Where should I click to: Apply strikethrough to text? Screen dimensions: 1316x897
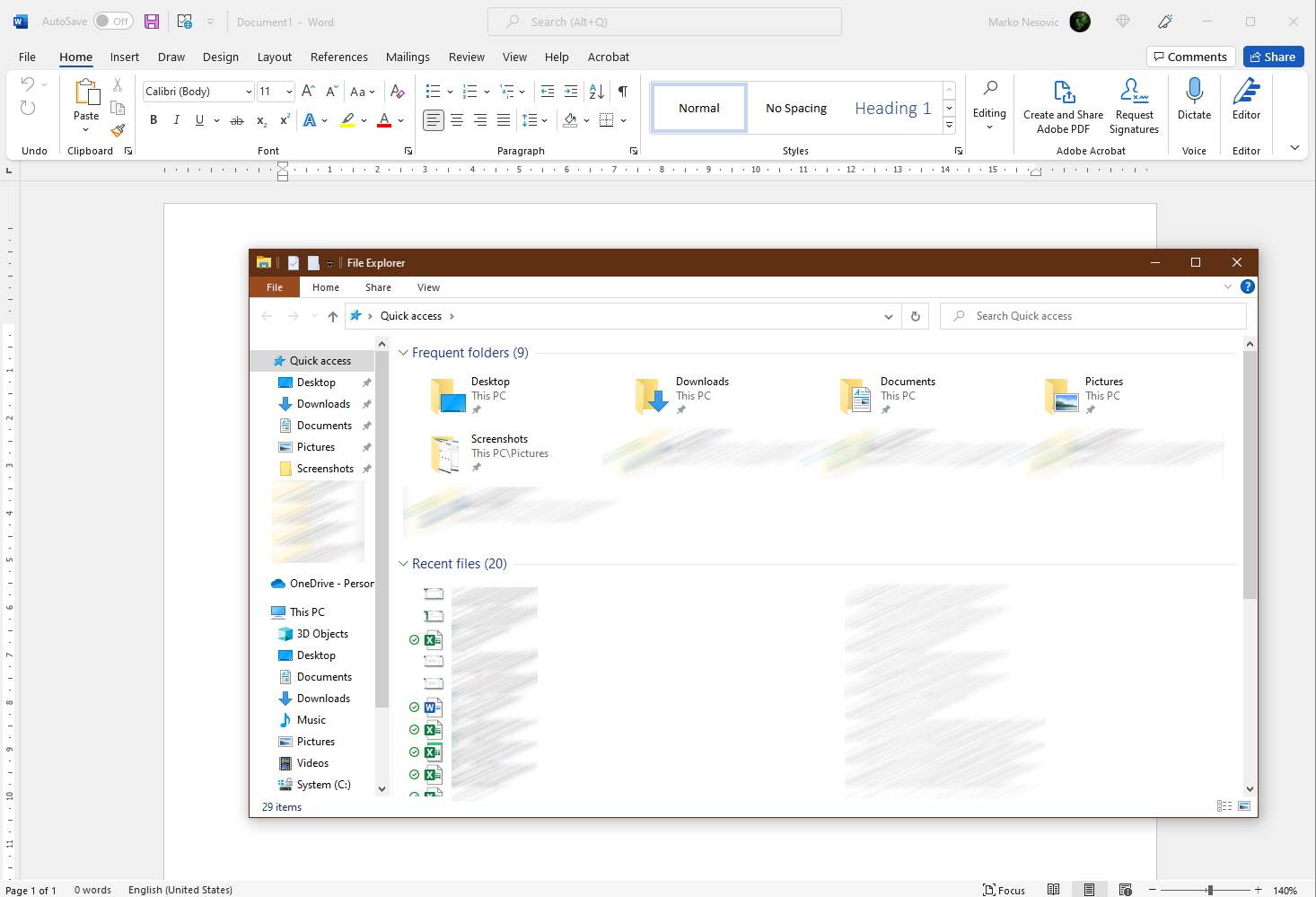236,119
